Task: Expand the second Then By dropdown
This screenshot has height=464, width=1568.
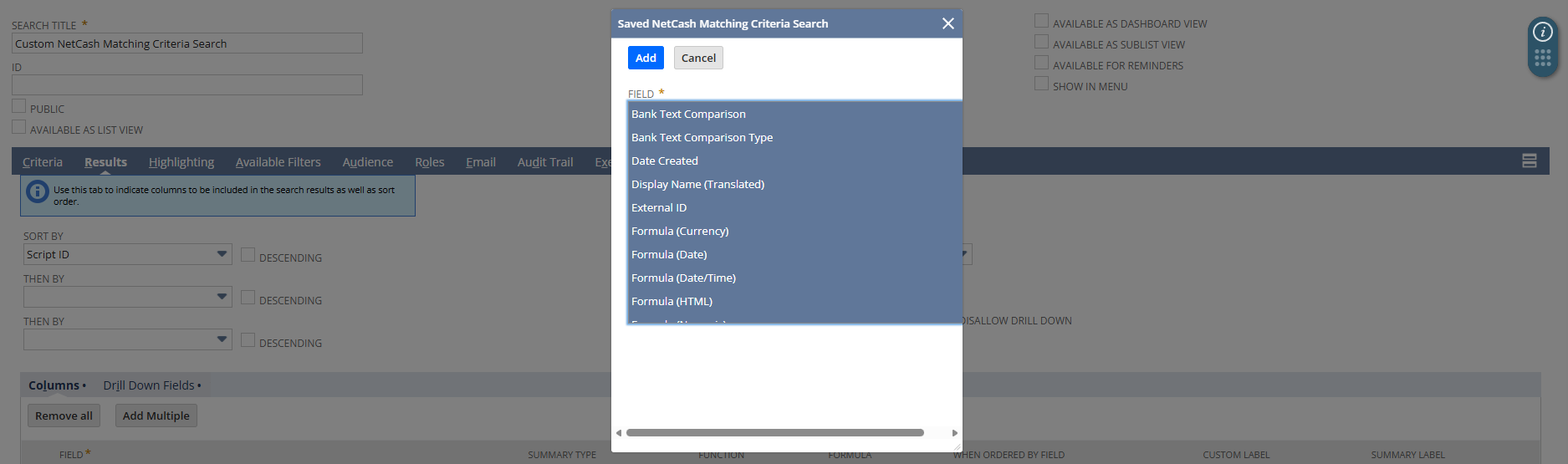Action: pyautogui.click(x=222, y=339)
